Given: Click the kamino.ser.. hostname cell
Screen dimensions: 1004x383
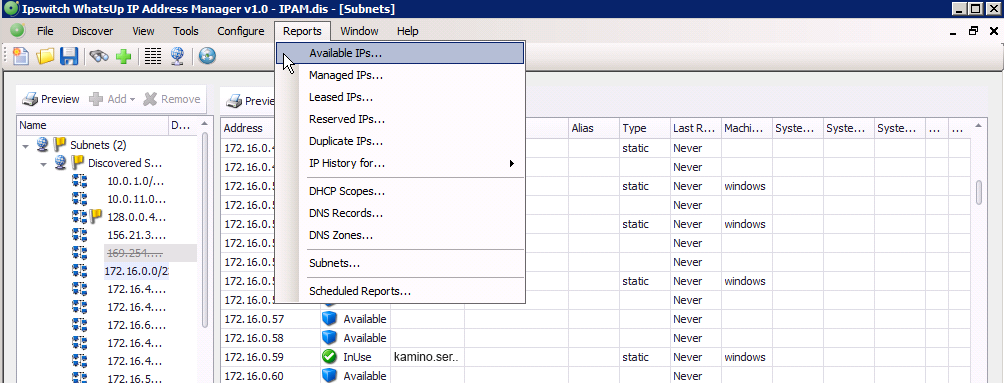Looking at the screenshot, I should (427, 357).
